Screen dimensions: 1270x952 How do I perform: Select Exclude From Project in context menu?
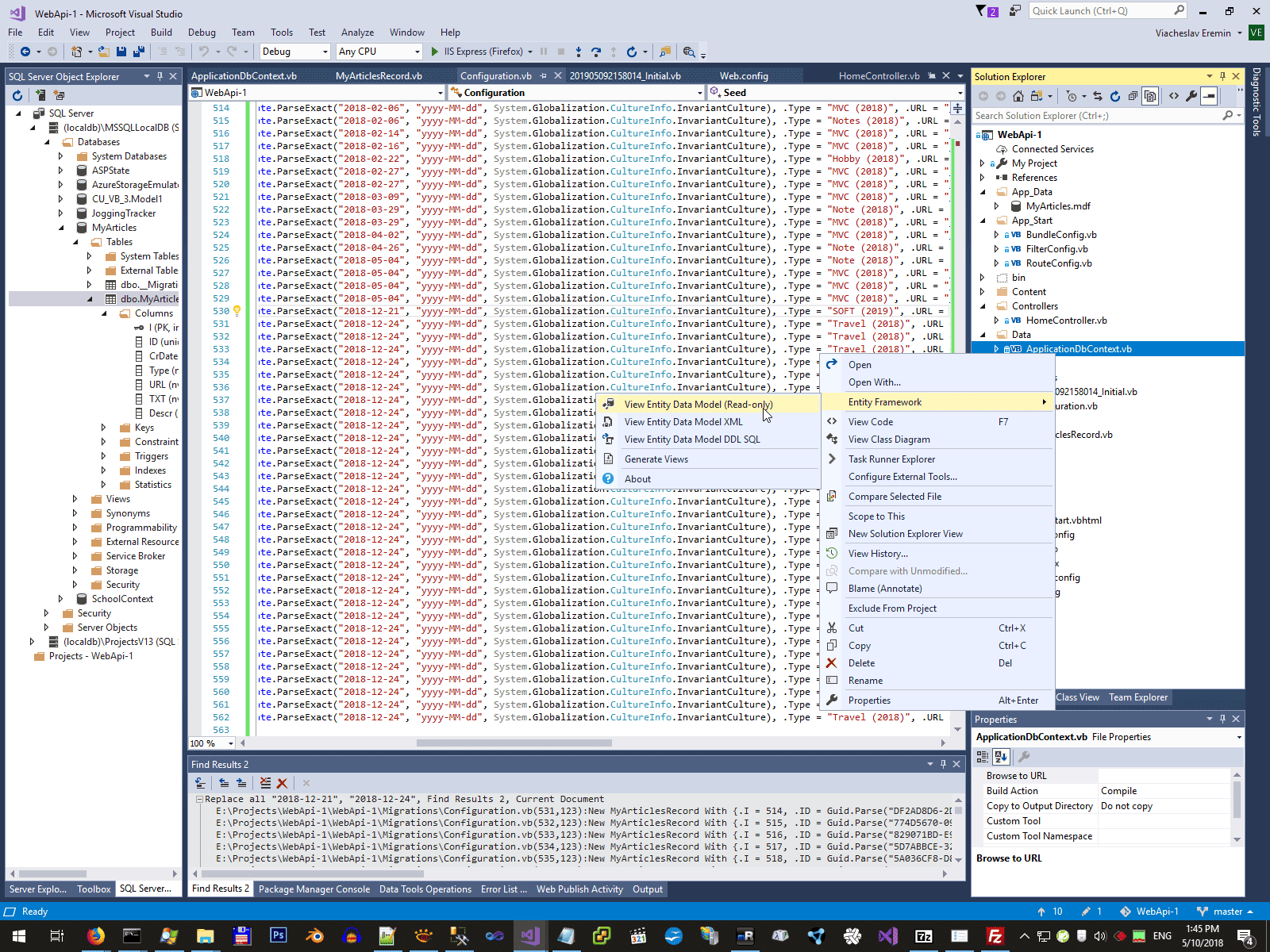click(892, 608)
